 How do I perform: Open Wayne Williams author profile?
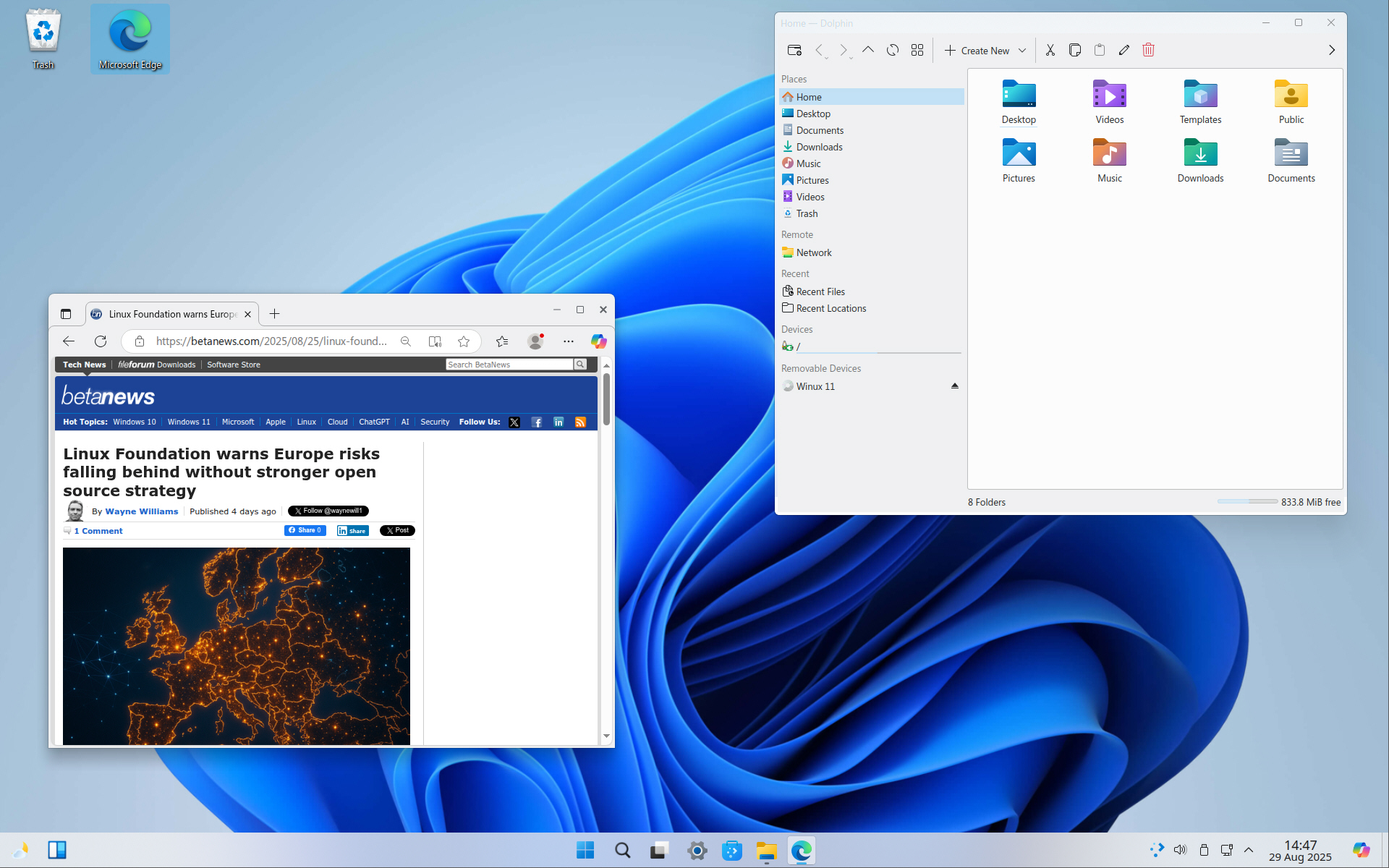(141, 511)
